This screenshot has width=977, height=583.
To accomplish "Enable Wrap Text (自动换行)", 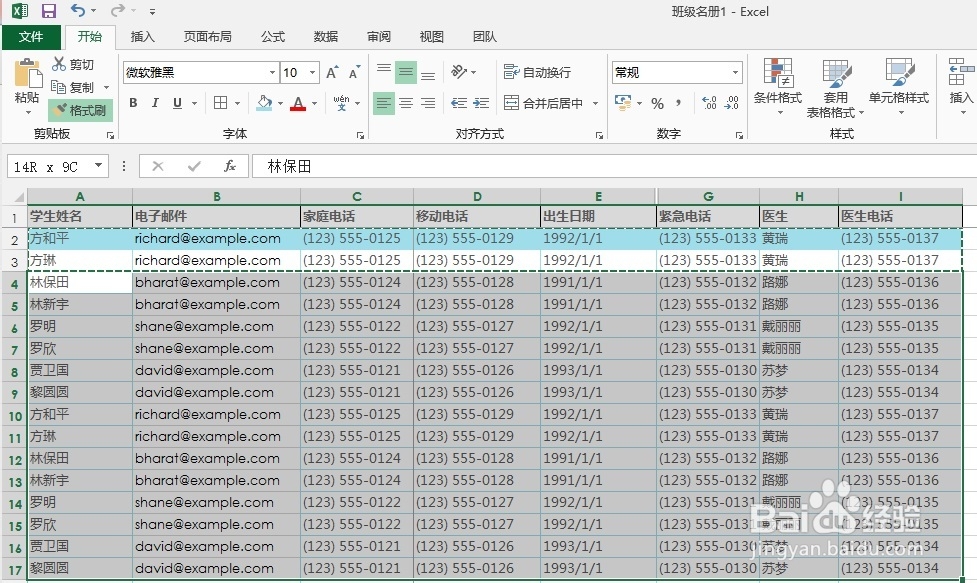I will pyautogui.click(x=537, y=72).
